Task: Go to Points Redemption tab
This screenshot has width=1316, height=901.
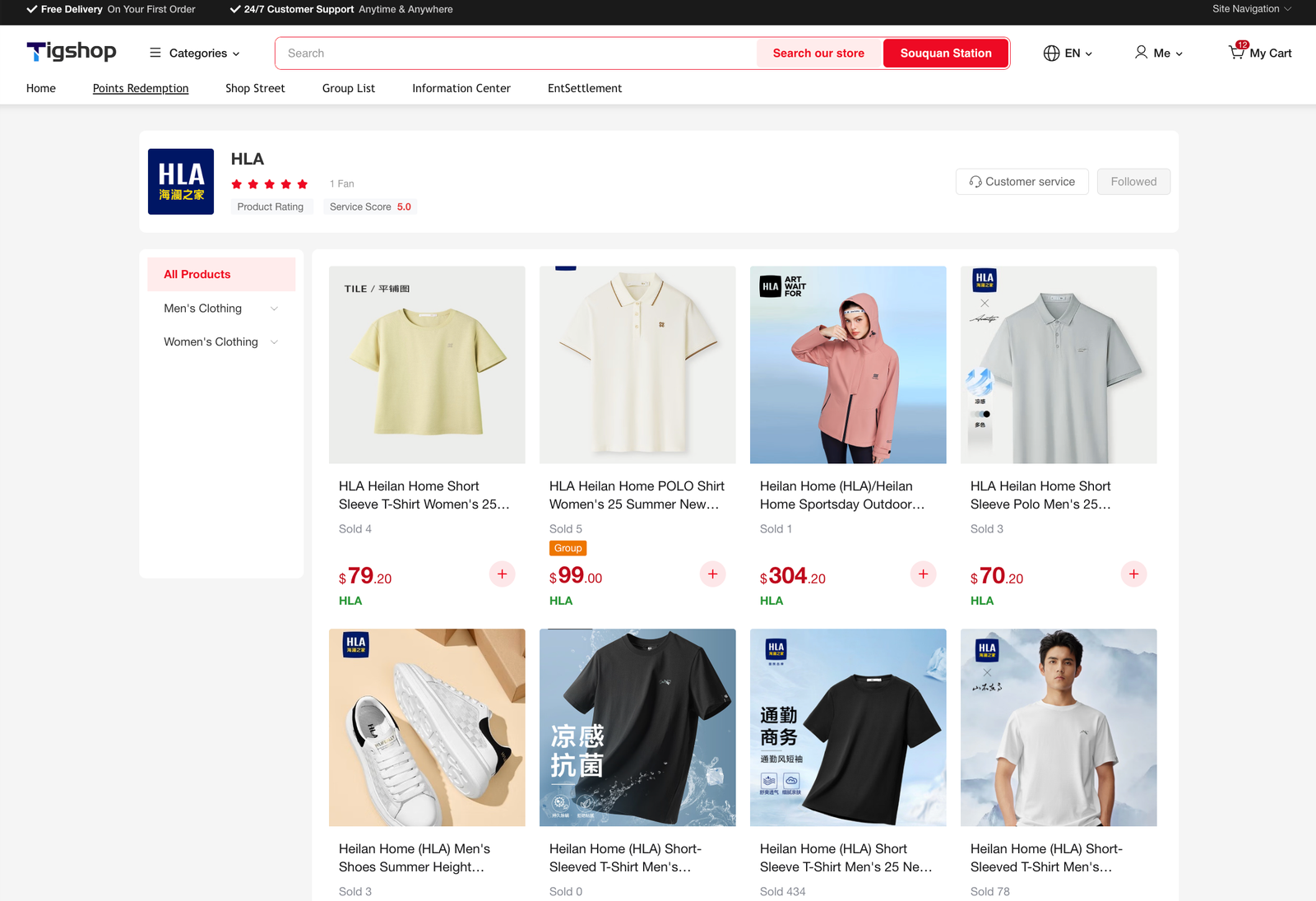Action: (141, 89)
